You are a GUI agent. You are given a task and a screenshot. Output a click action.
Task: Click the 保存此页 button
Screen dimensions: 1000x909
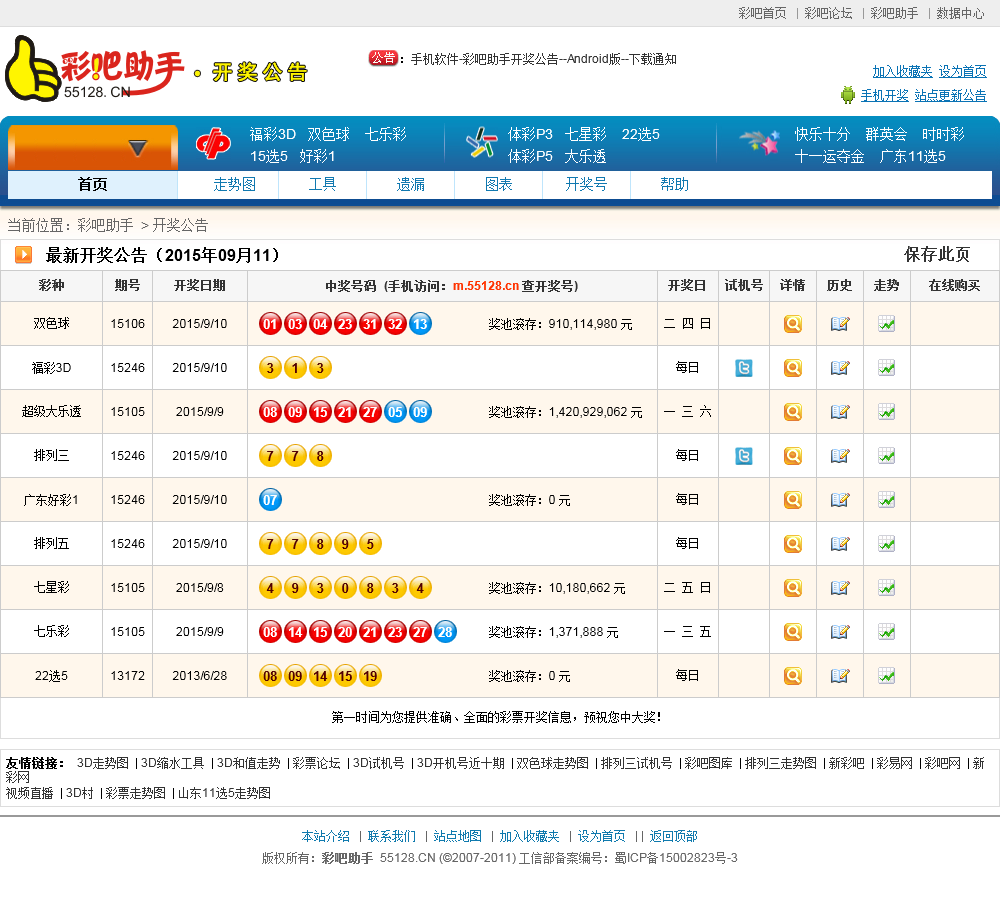[936, 254]
